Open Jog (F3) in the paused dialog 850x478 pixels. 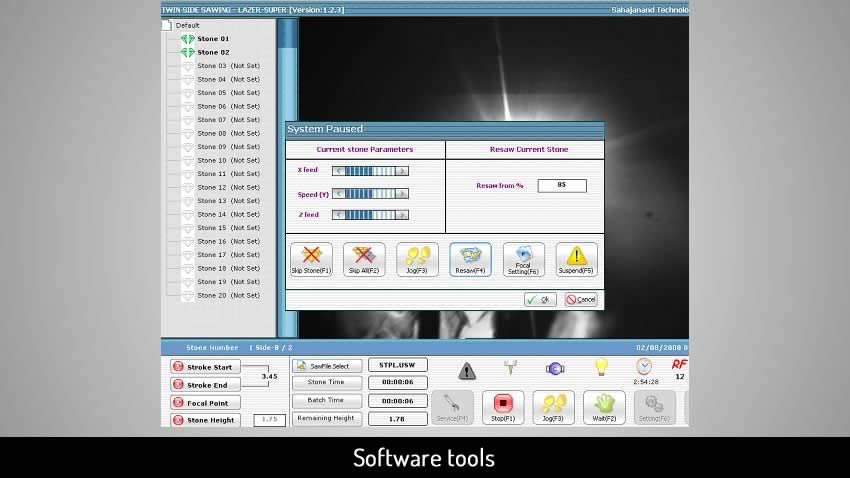[x=417, y=259]
